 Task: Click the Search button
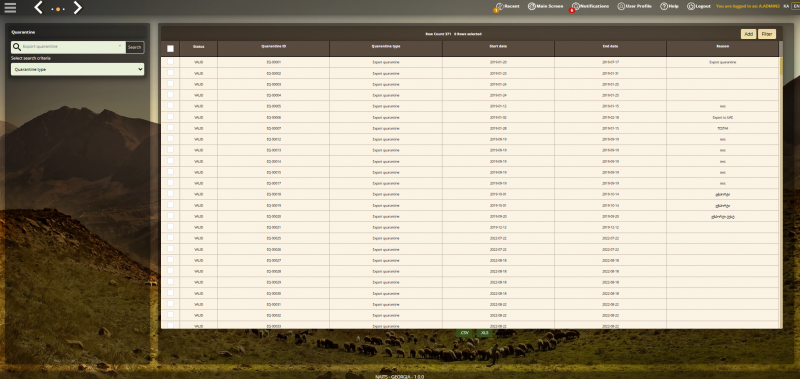[x=135, y=47]
